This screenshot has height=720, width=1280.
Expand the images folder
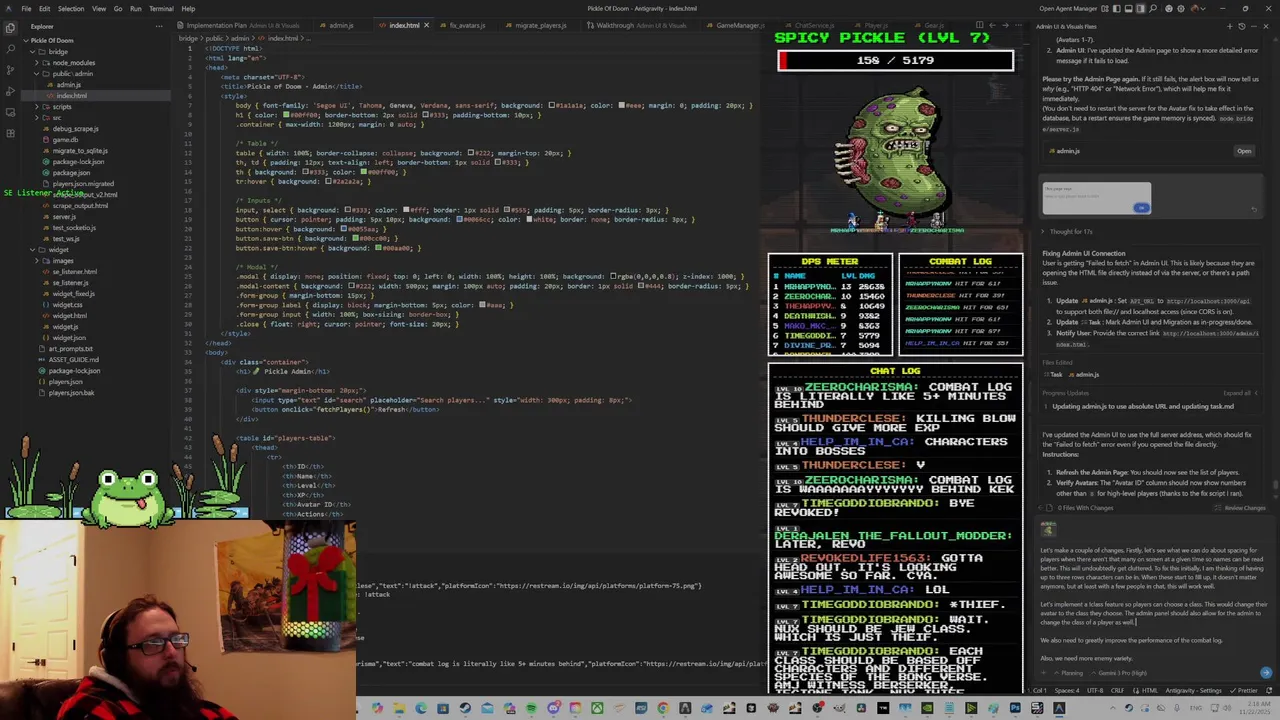coord(63,260)
